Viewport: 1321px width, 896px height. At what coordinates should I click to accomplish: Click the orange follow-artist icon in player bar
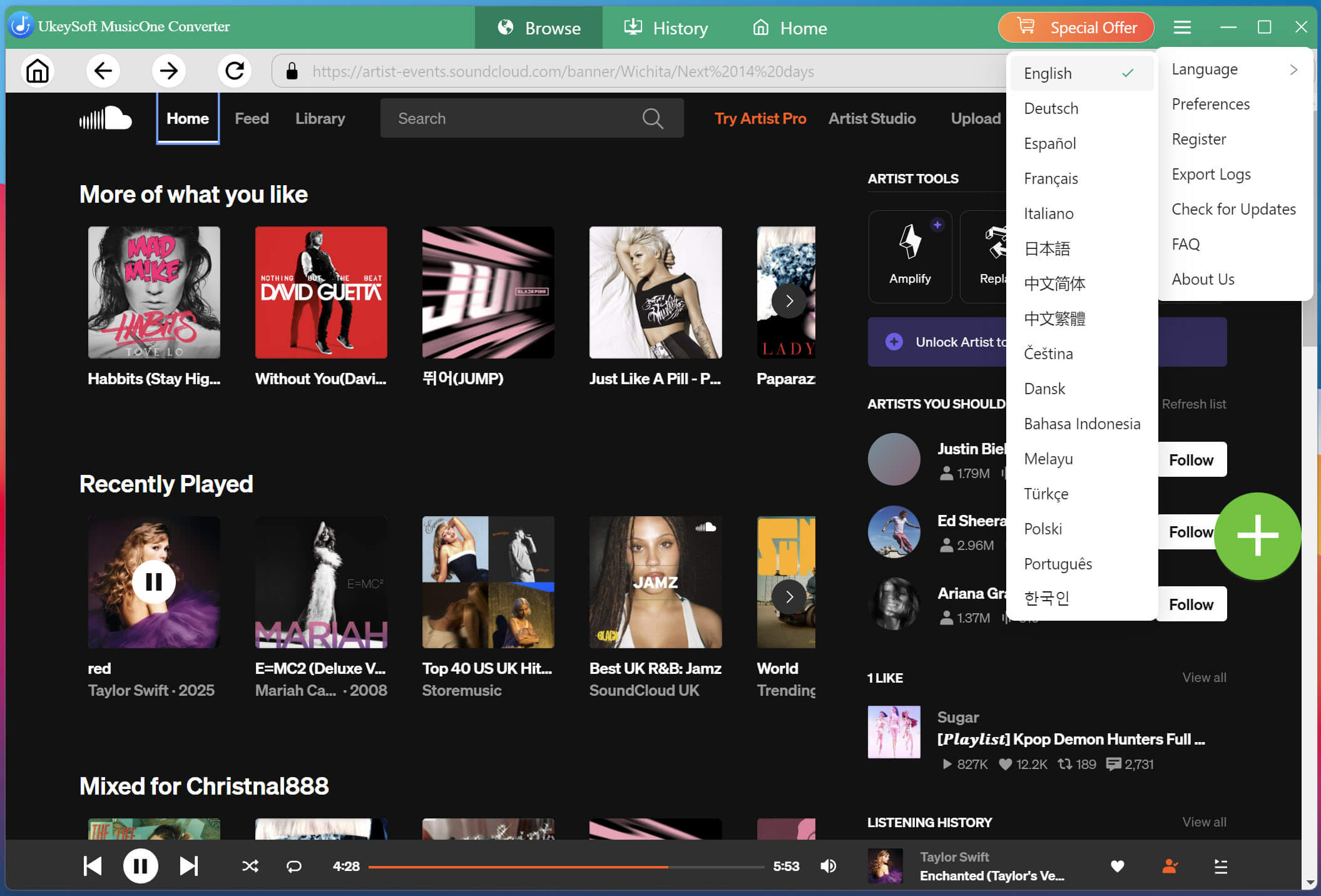1170,866
